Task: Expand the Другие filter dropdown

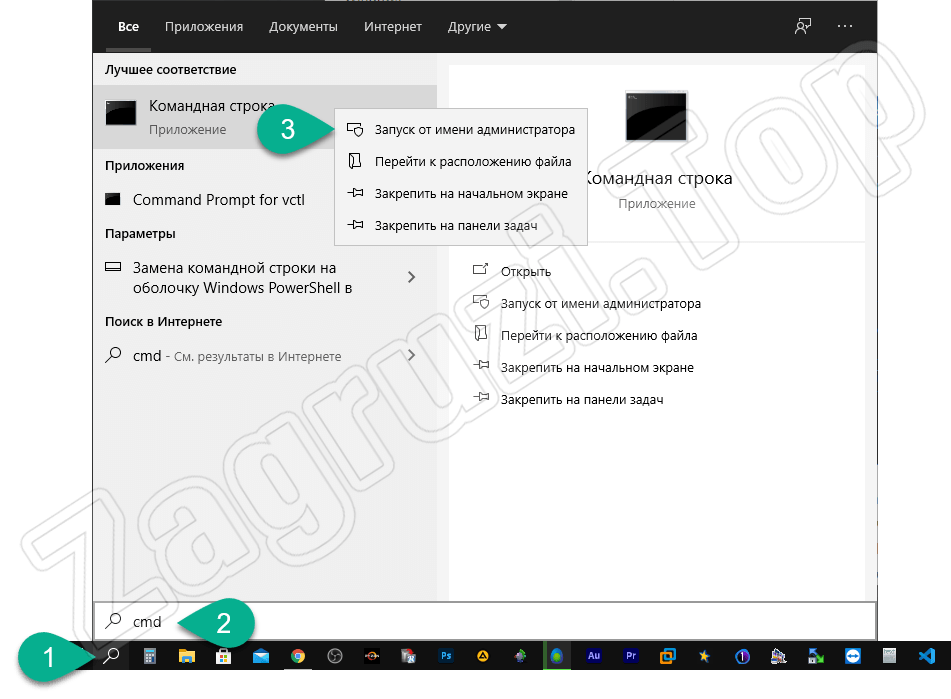Action: (477, 27)
